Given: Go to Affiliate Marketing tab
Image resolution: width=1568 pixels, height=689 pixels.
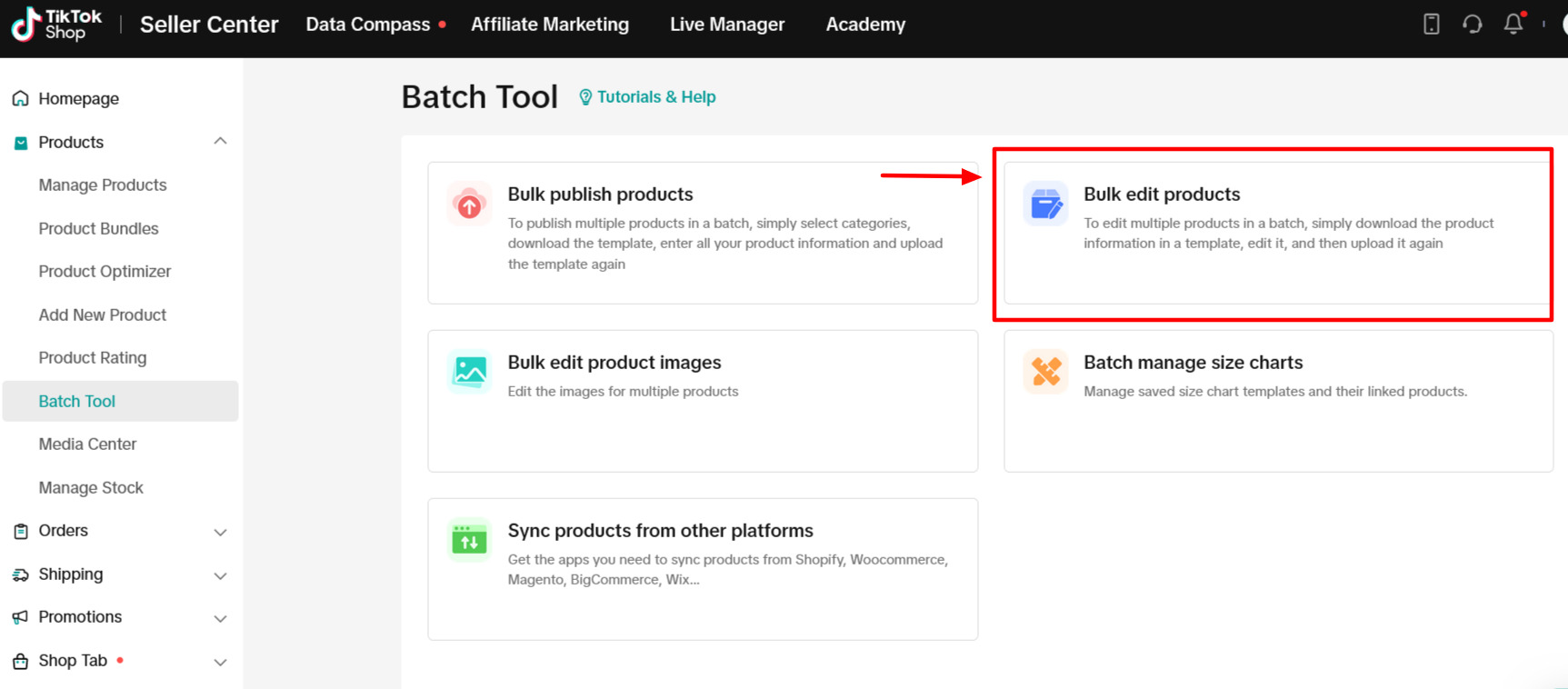Looking at the screenshot, I should (549, 25).
